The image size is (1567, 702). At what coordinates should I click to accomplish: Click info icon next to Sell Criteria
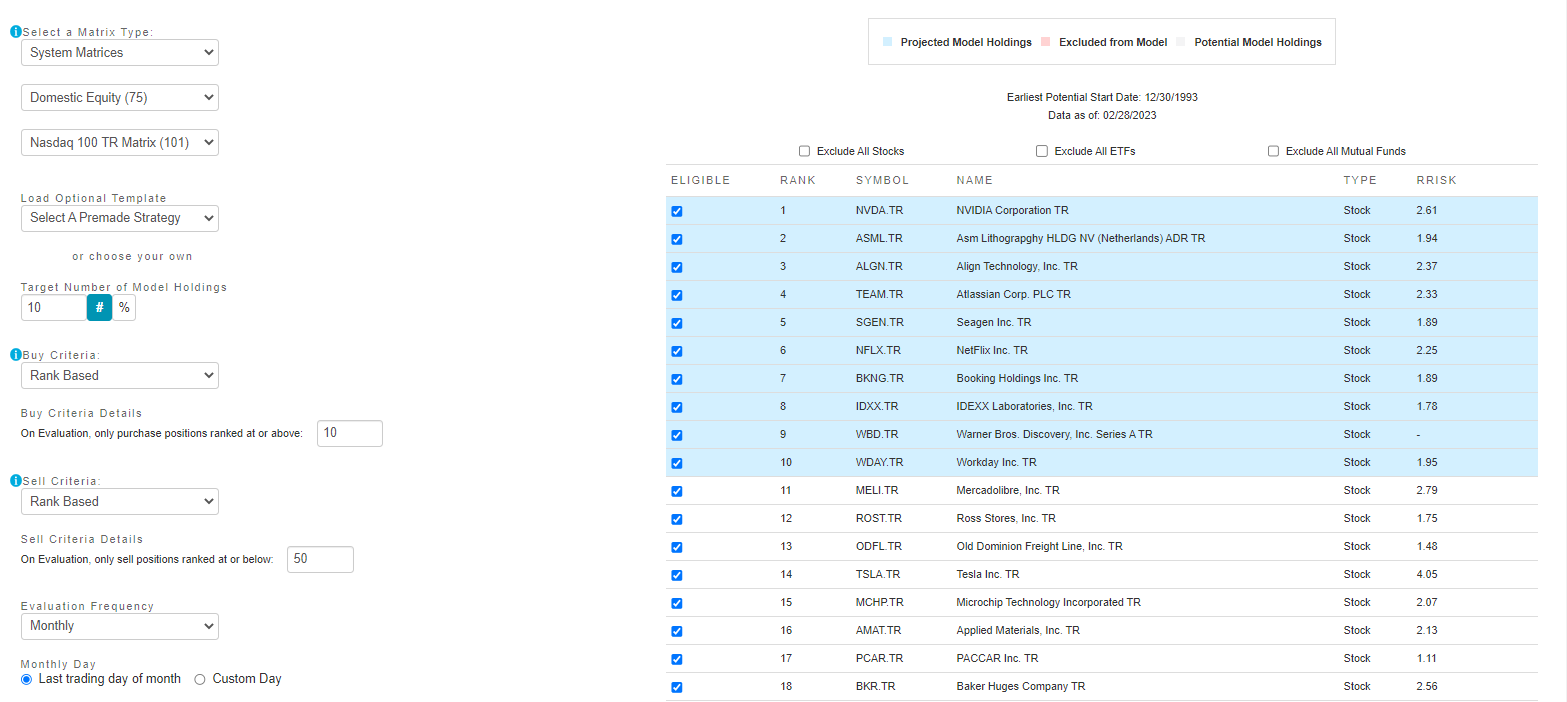click(15, 481)
